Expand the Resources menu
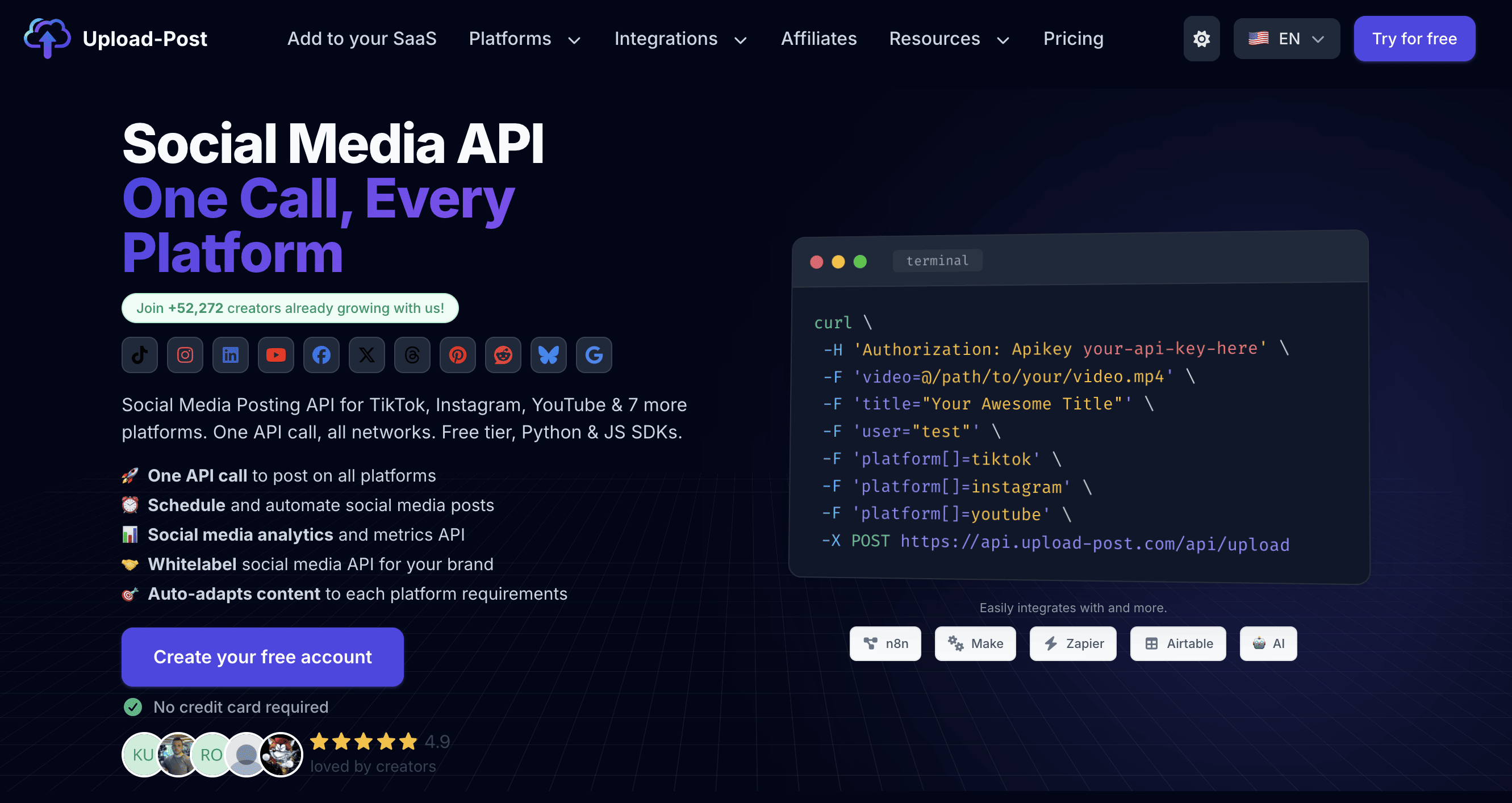Viewport: 1512px width, 803px height. pos(949,39)
